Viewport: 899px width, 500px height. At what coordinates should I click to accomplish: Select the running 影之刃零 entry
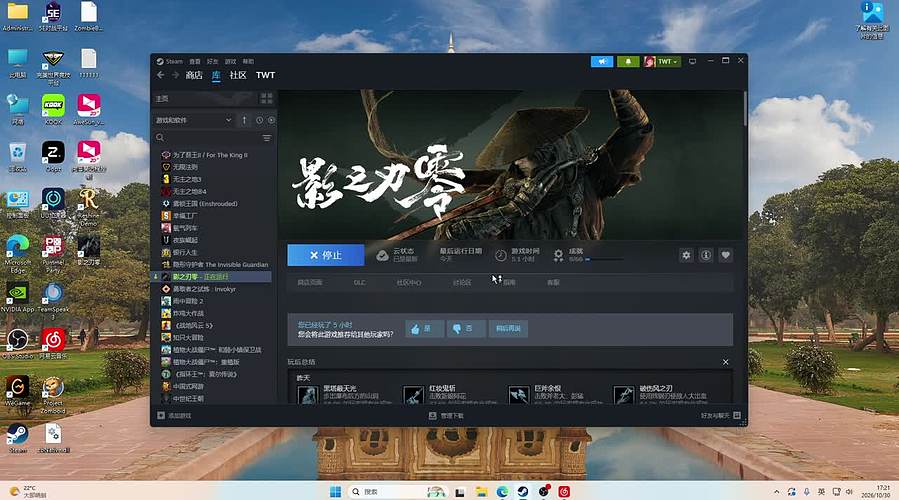(211, 276)
